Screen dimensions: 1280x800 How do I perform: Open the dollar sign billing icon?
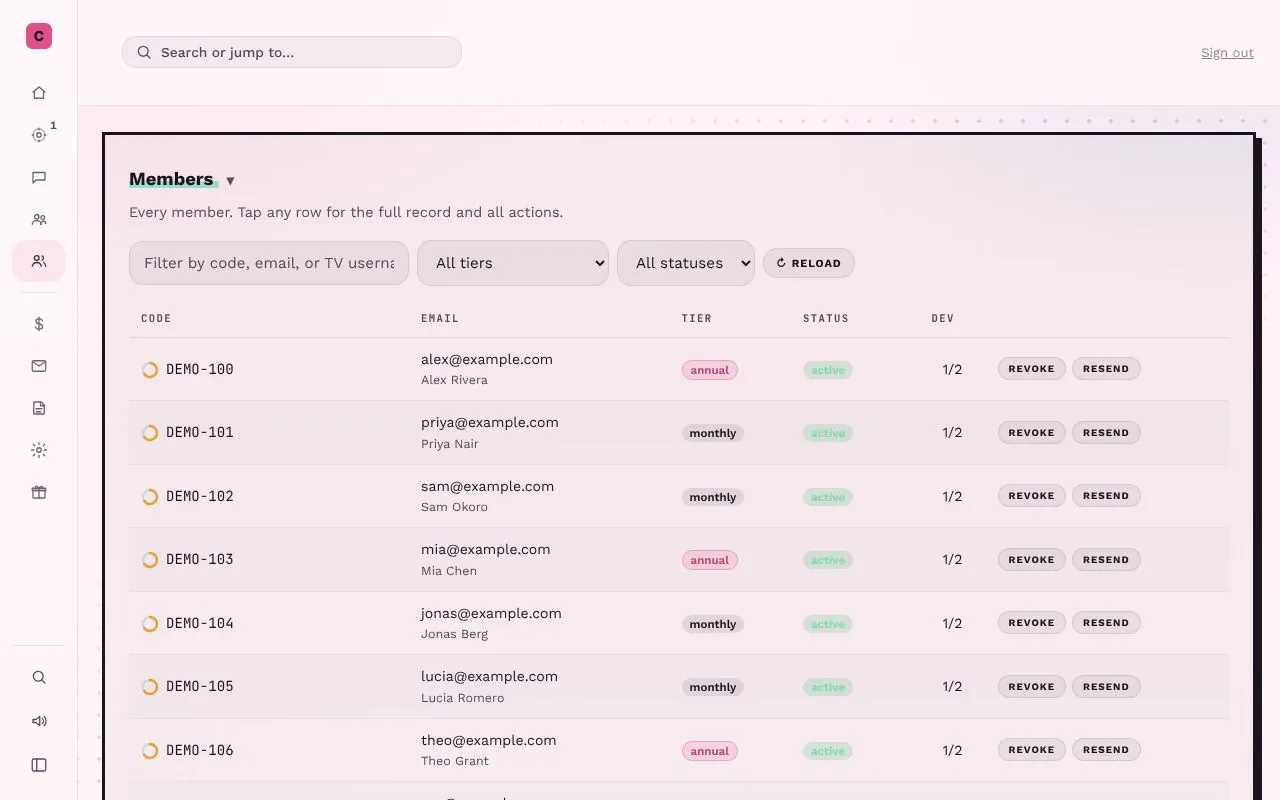click(39, 324)
